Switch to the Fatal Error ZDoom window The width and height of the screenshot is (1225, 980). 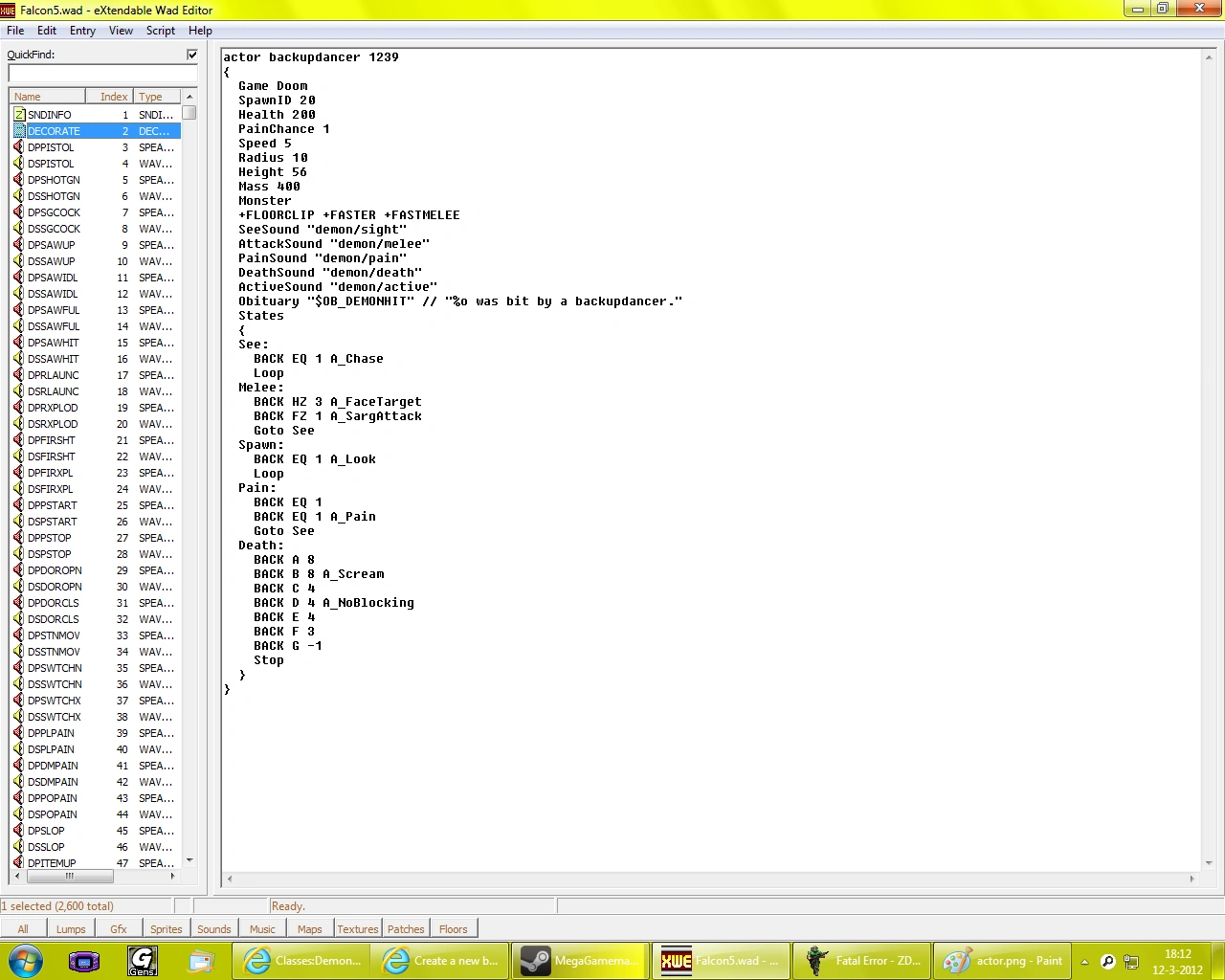coord(862,961)
